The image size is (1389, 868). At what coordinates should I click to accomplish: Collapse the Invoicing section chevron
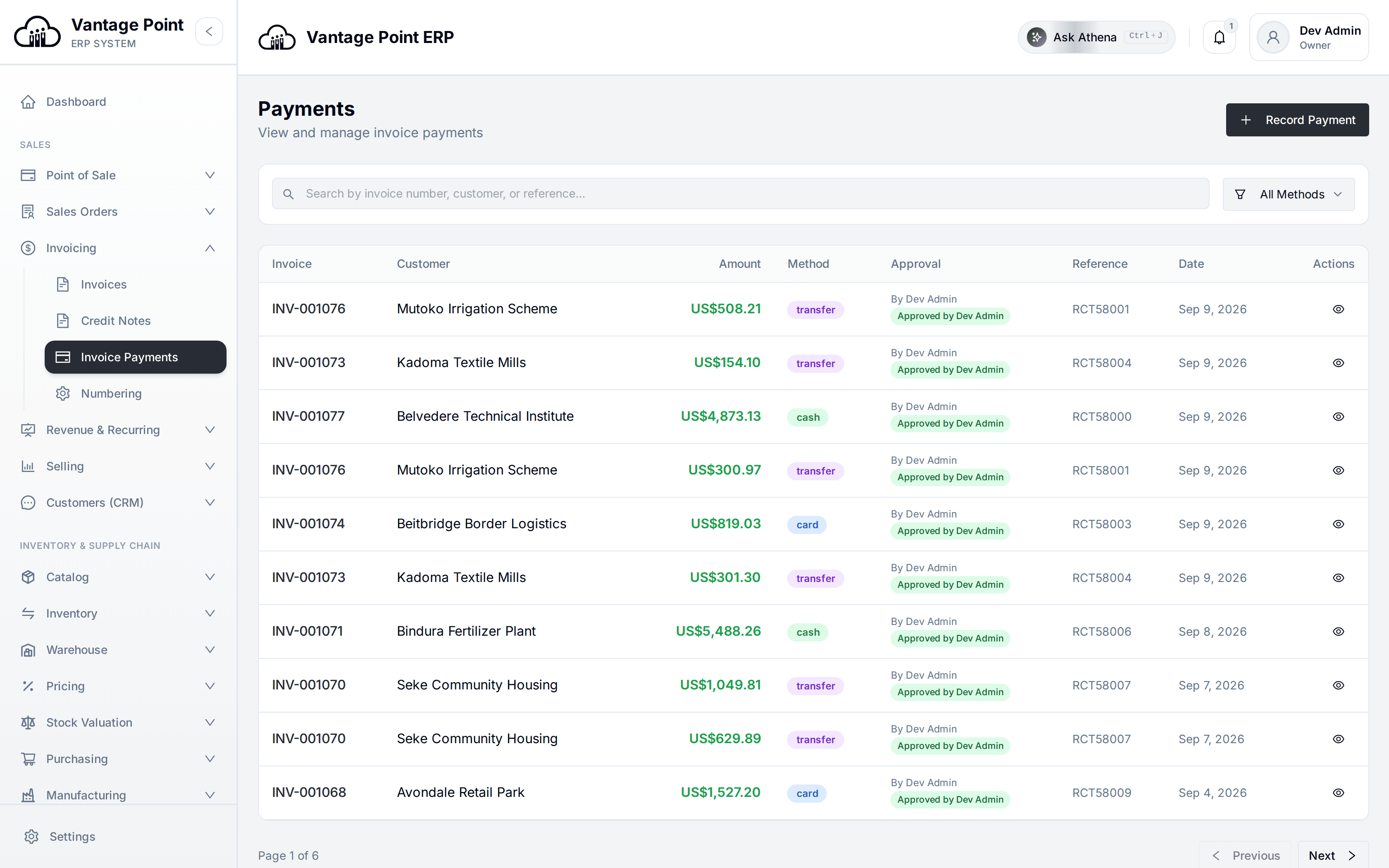click(x=210, y=248)
